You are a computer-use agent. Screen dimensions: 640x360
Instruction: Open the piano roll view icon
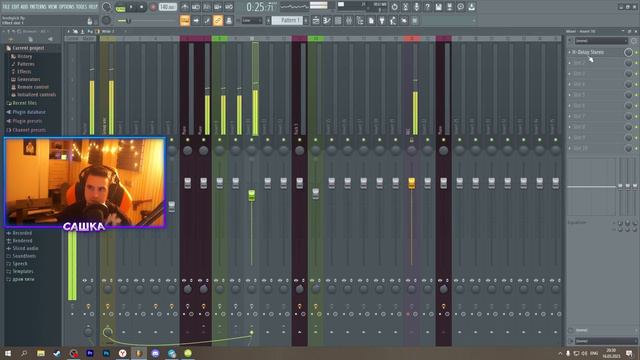pos(327,20)
